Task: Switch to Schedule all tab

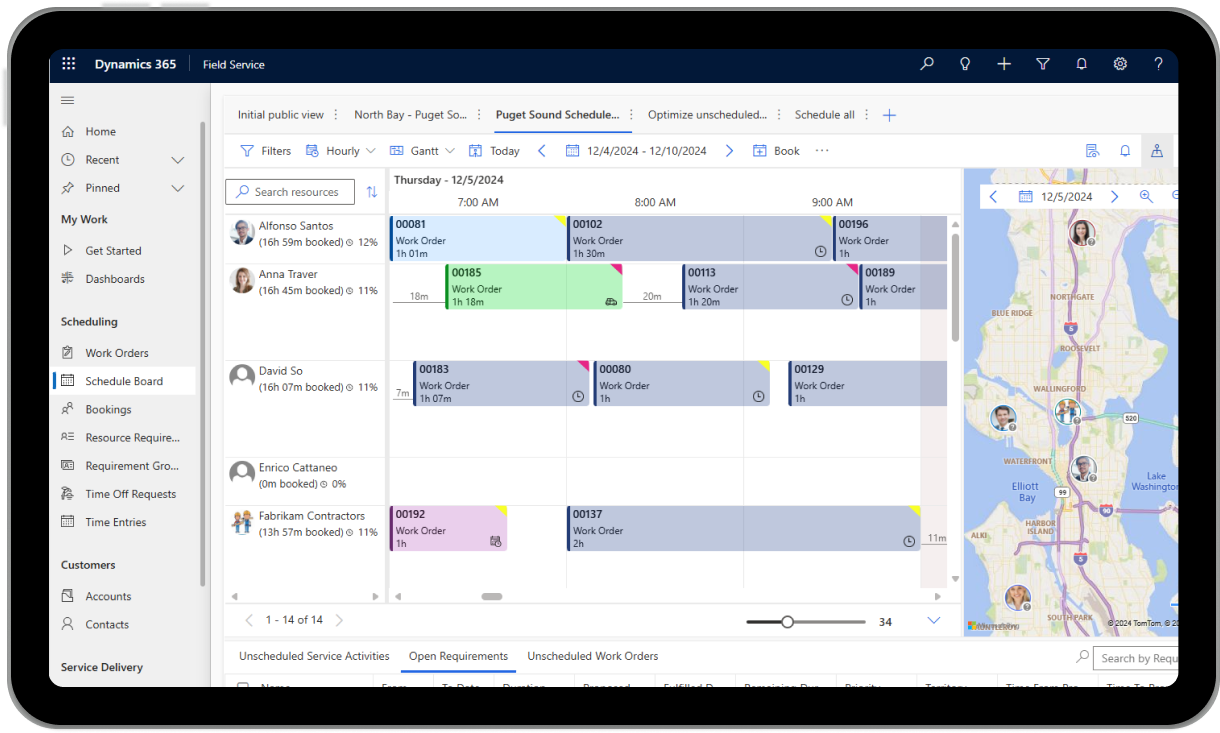Action: pos(825,115)
